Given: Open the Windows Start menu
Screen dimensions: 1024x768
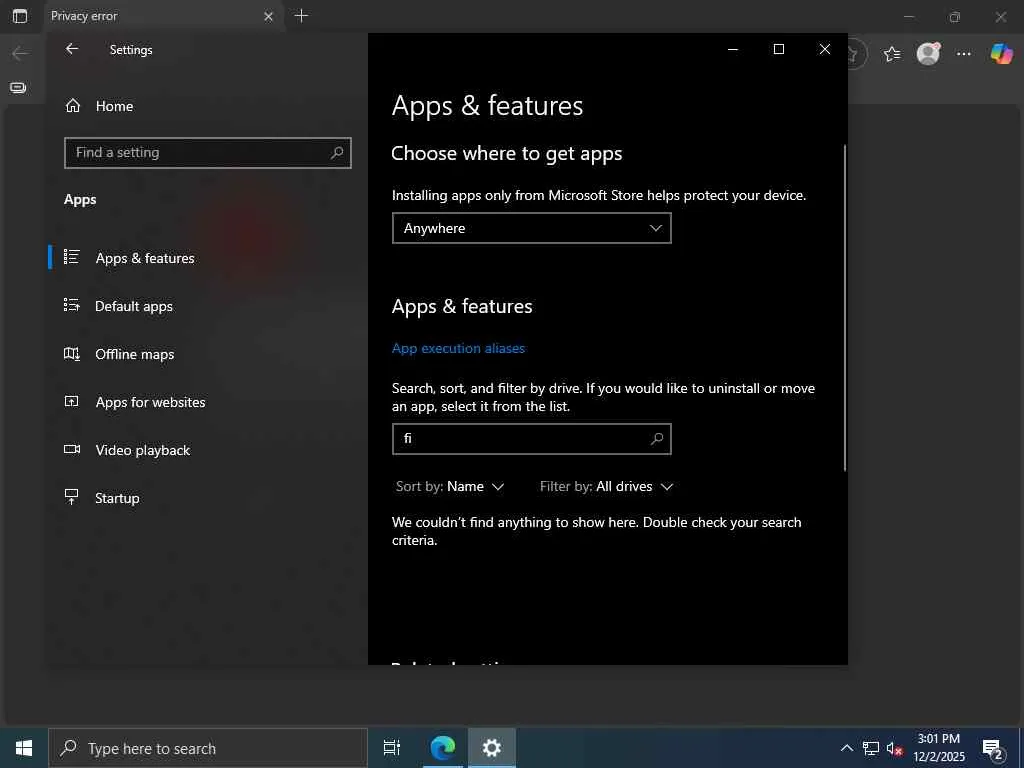Looking at the screenshot, I should (x=24, y=748).
